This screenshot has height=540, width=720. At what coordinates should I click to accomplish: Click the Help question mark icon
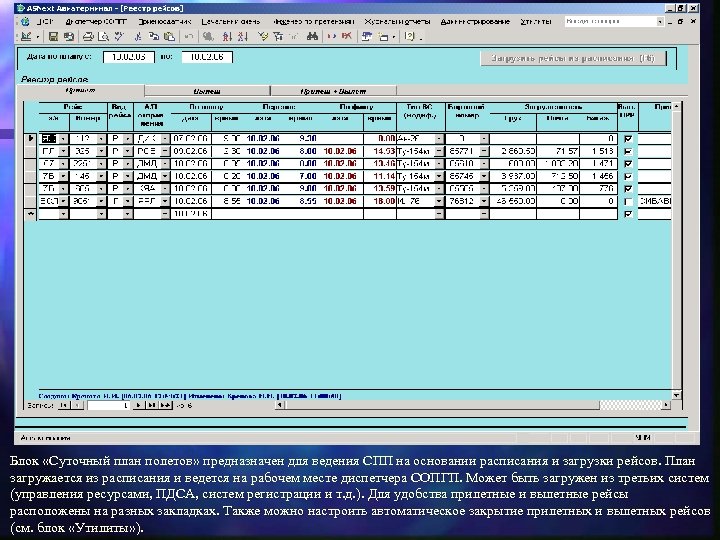coord(410,36)
